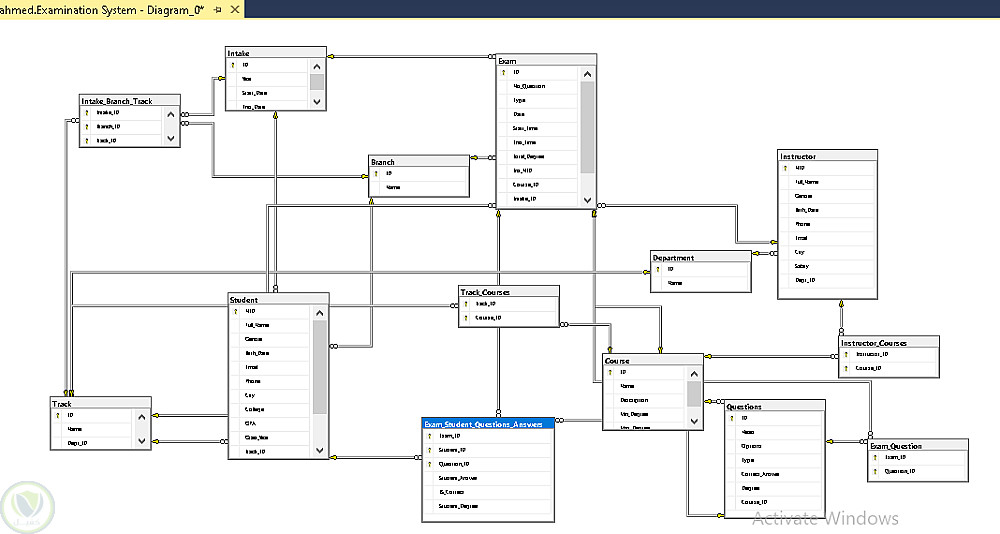
Task: Click the Branch table header
Action: (419, 162)
